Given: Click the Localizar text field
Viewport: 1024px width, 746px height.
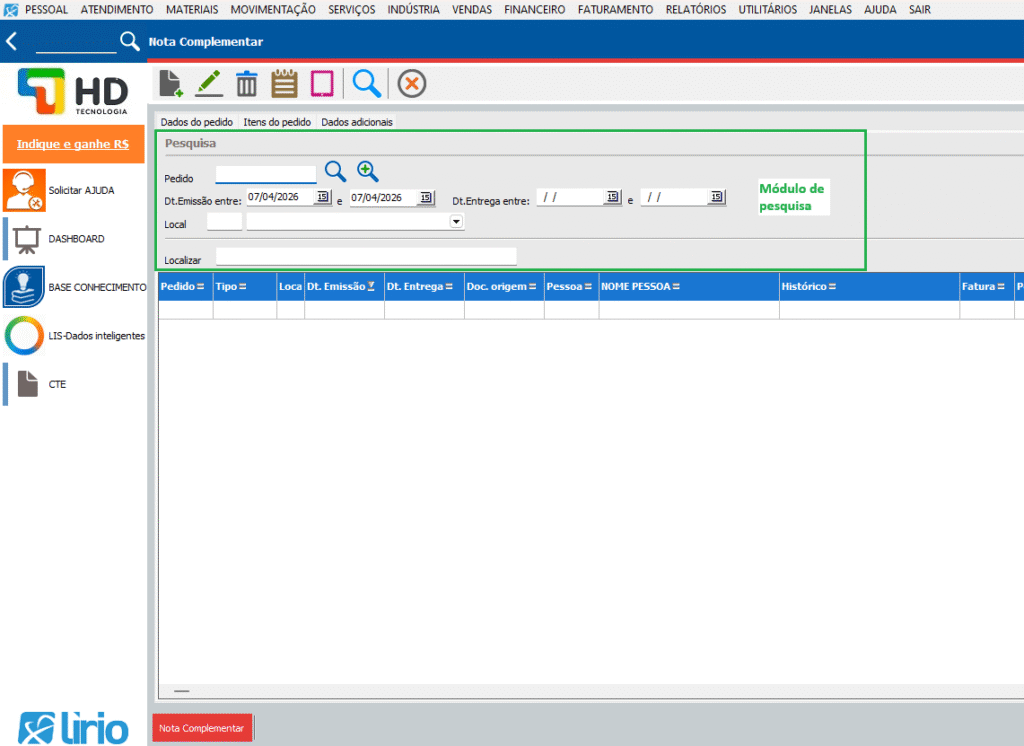Looking at the screenshot, I should (x=366, y=257).
